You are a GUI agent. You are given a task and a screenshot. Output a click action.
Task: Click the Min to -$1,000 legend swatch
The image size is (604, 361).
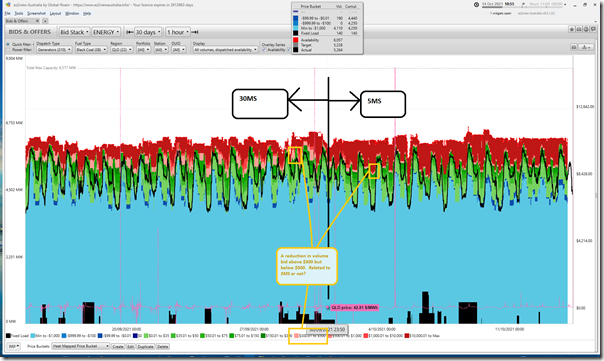tap(33, 336)
